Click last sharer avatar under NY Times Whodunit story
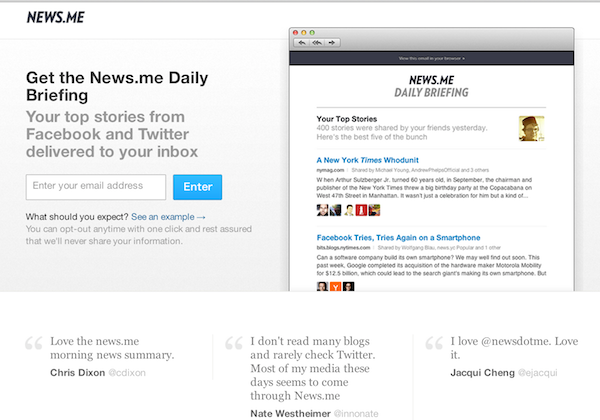600x420 pixels. 378,211
